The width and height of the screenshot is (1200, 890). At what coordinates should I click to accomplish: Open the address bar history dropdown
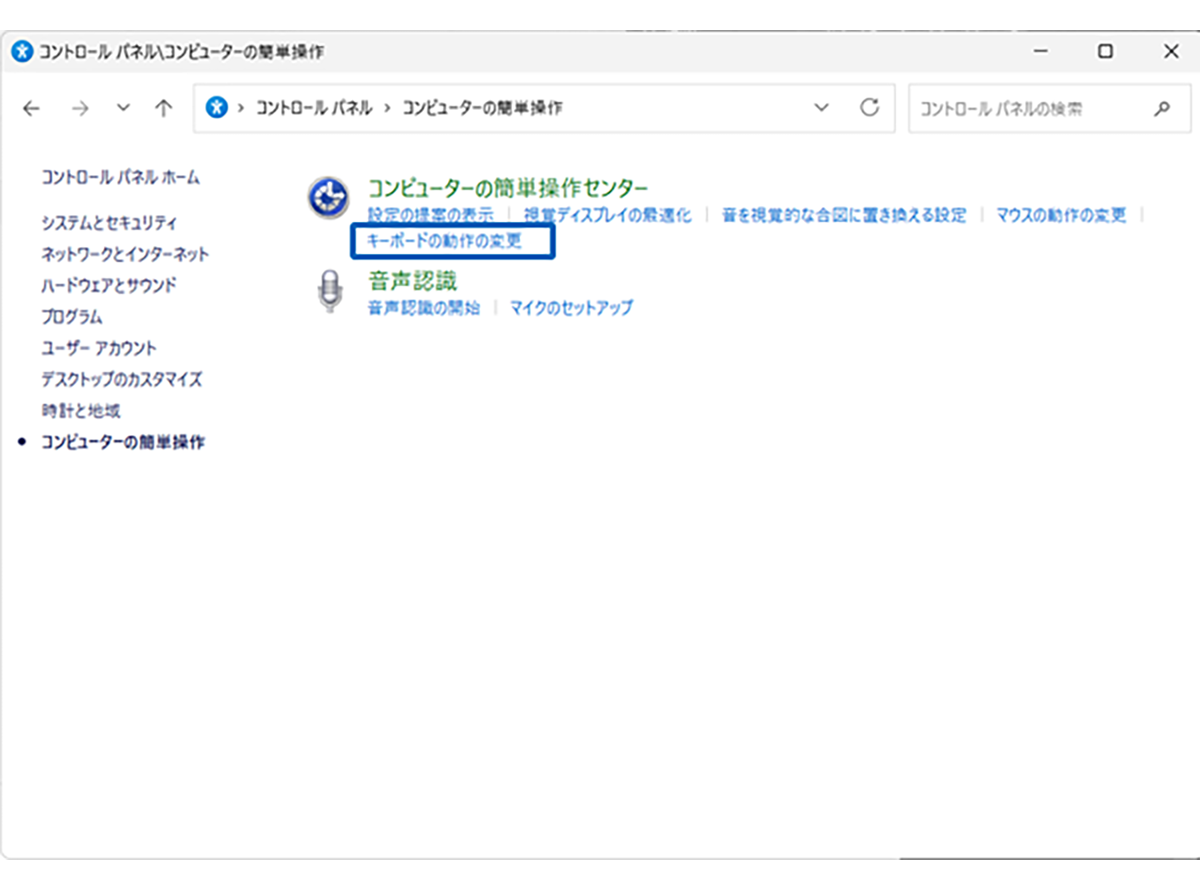point(822,107)
